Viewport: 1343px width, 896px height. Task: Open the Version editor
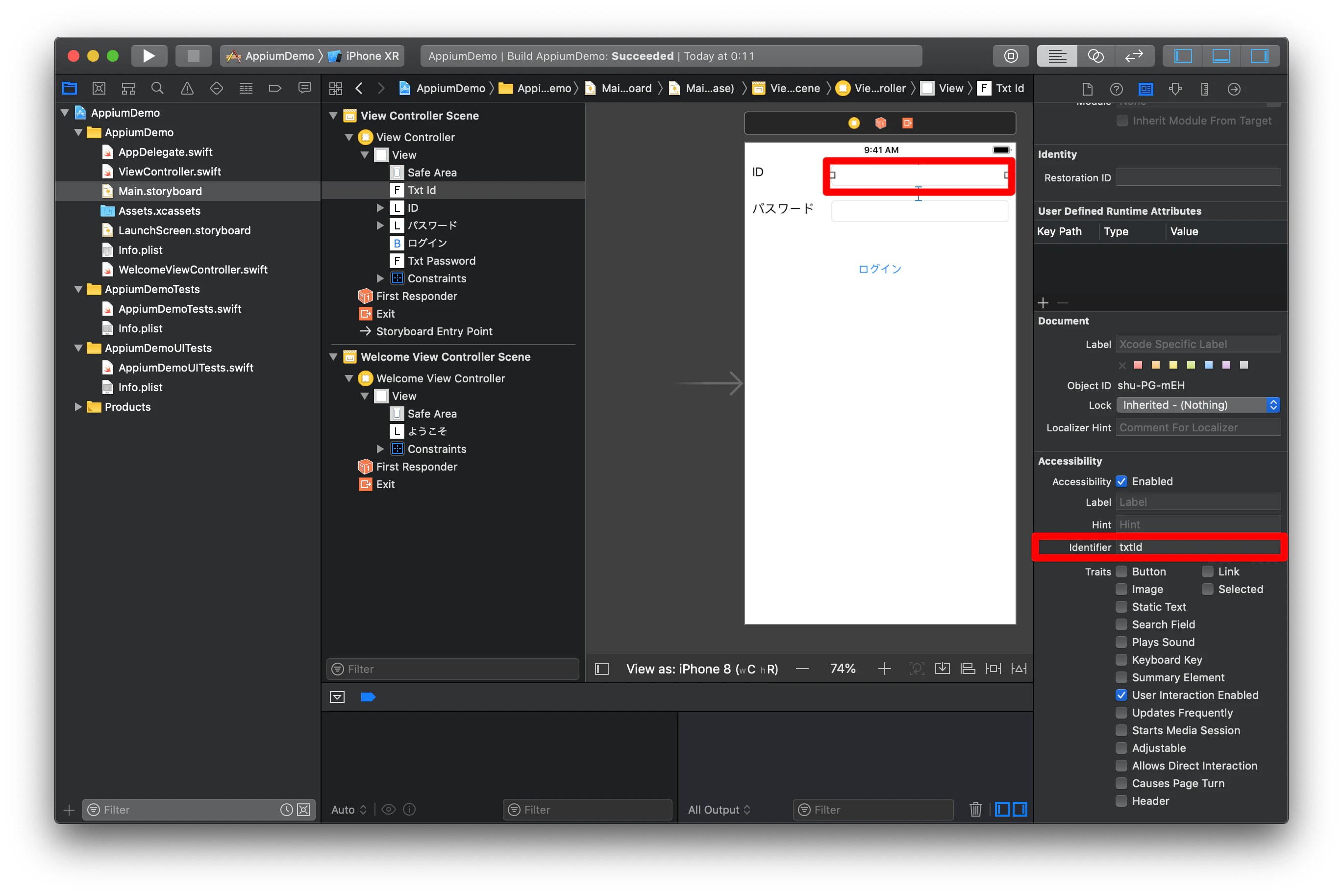coord(1135,56)
